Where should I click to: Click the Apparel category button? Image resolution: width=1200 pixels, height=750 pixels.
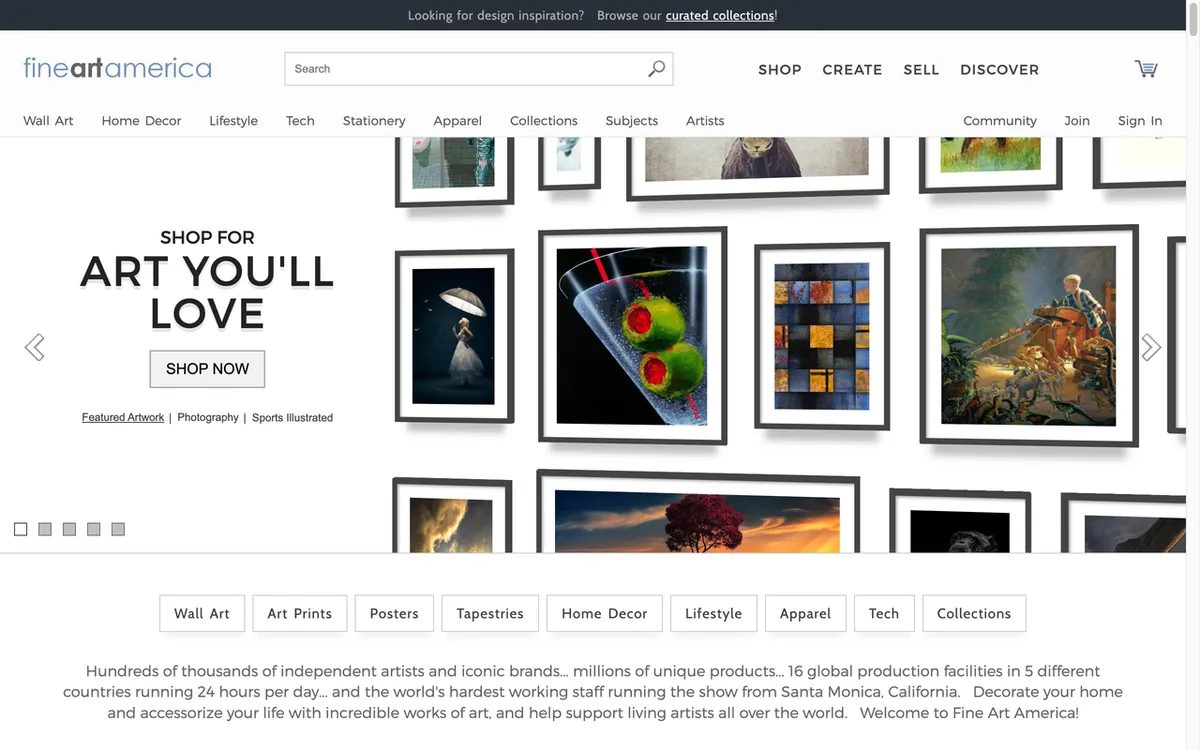[x=805, y=614]
